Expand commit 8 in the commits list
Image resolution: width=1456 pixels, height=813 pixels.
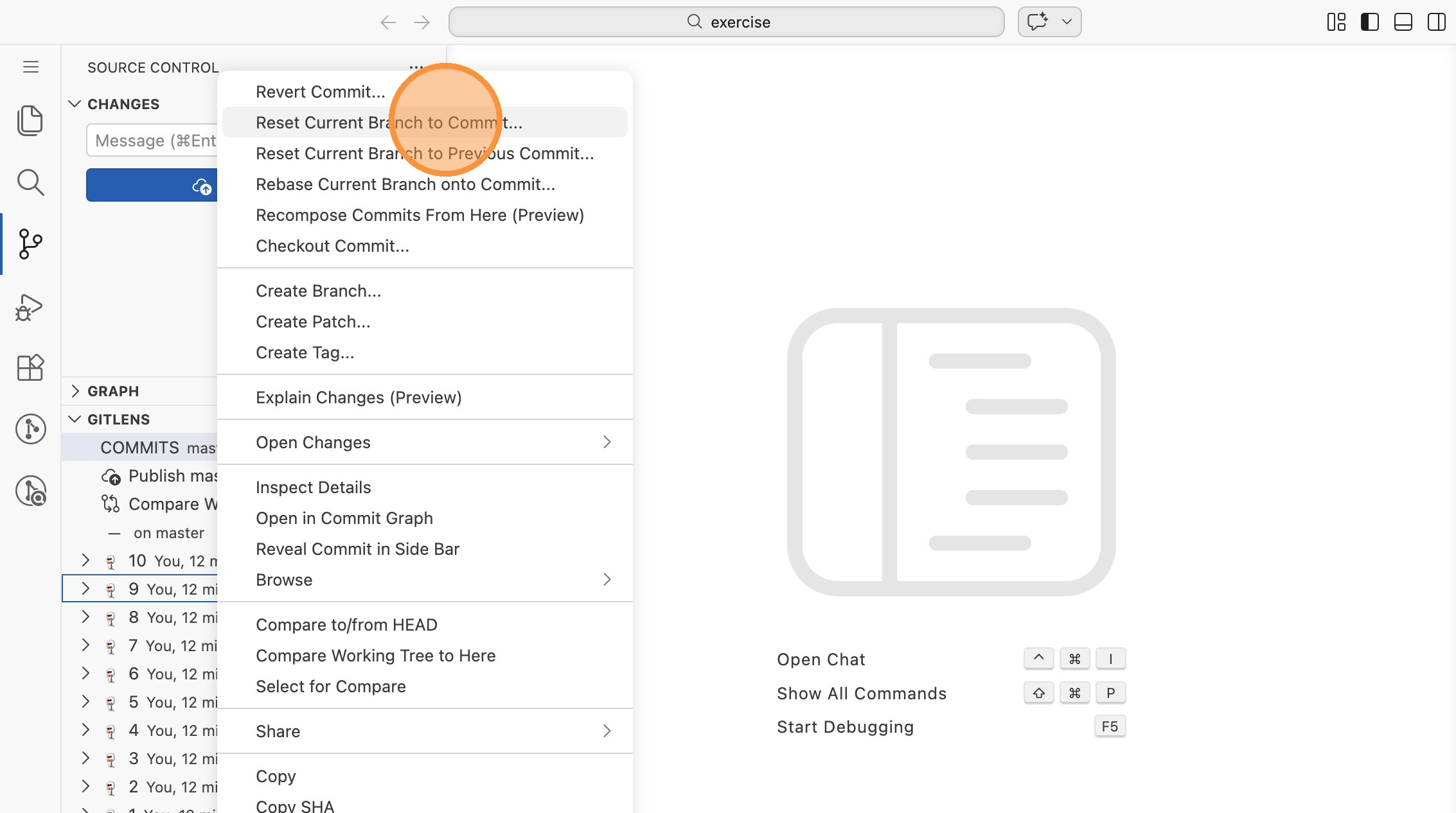click(85, 617)
